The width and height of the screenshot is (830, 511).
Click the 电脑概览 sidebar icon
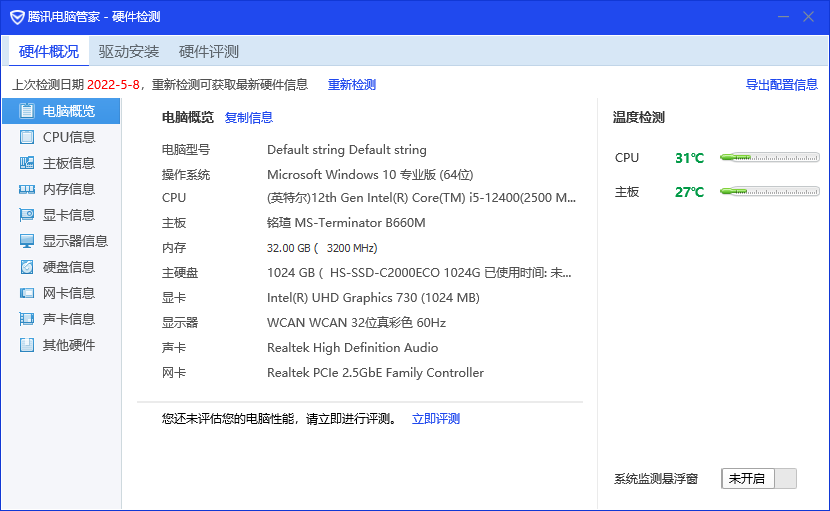pos(26,111)
